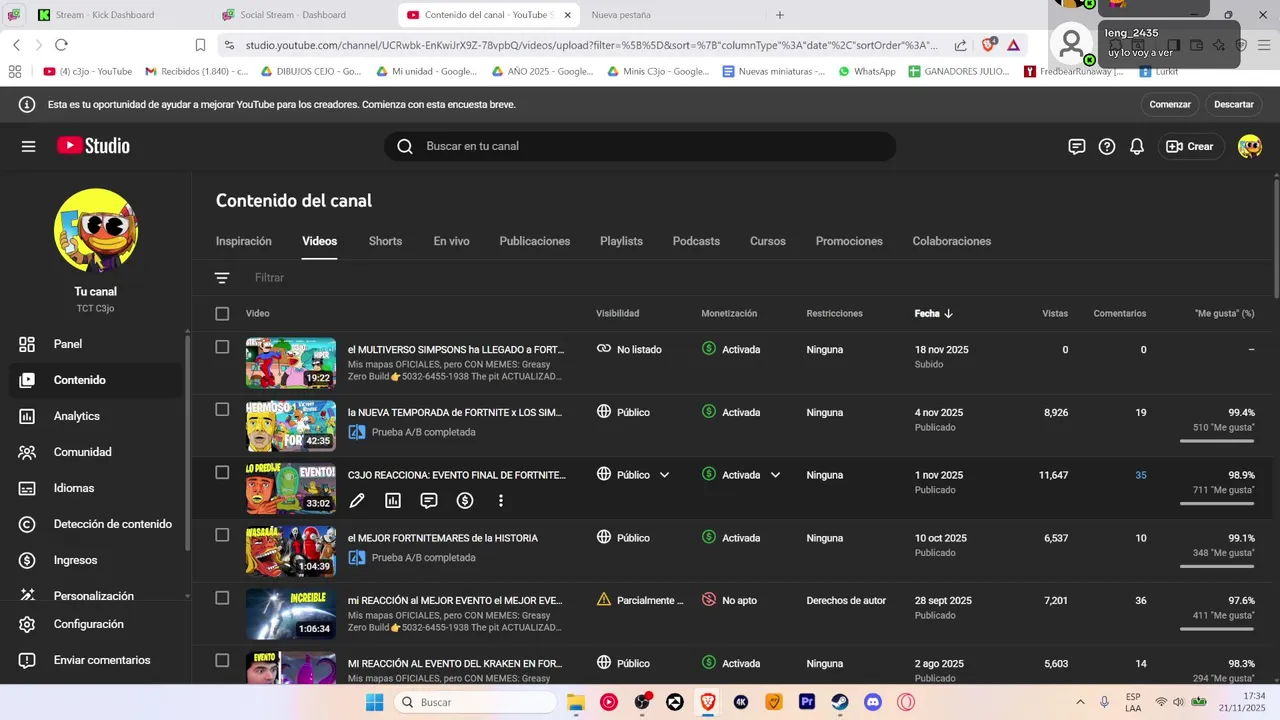Open the YouTube Studio hamburger menu
Screen dimensions: 1280x720
pyautogui.click(x=28, y=146)
